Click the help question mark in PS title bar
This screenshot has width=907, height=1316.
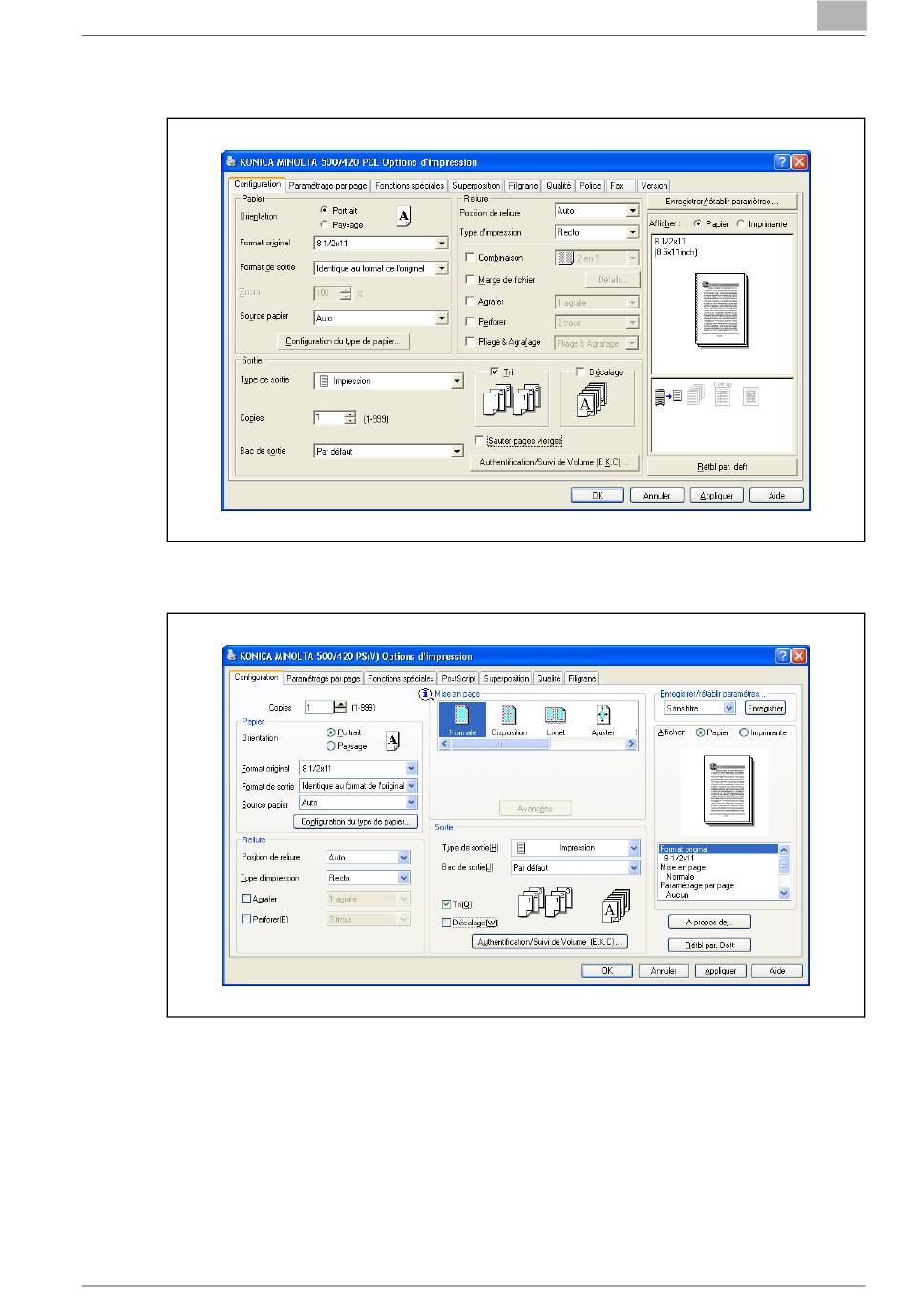[782, 656]
